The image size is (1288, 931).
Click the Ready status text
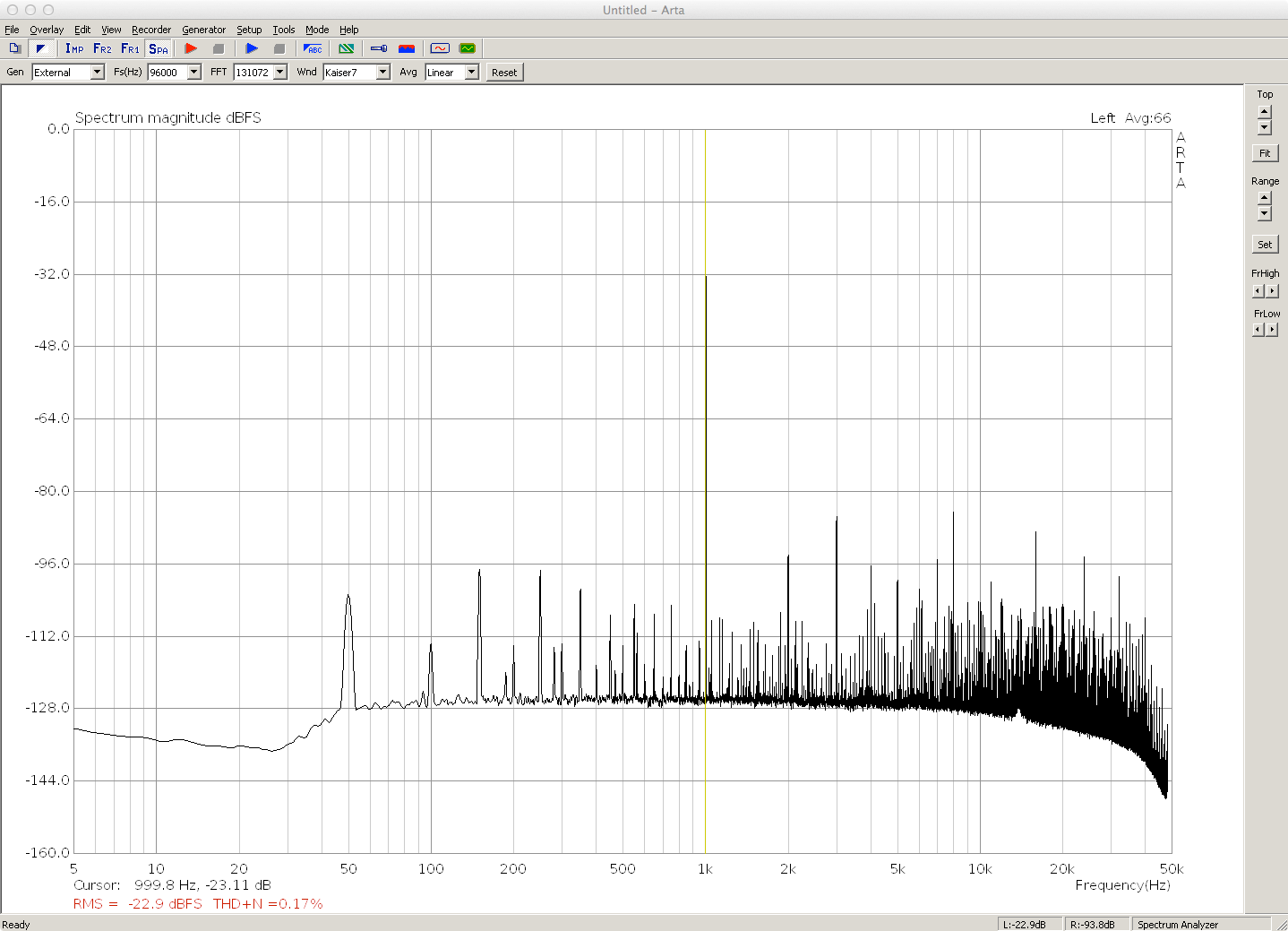[16, 924]
